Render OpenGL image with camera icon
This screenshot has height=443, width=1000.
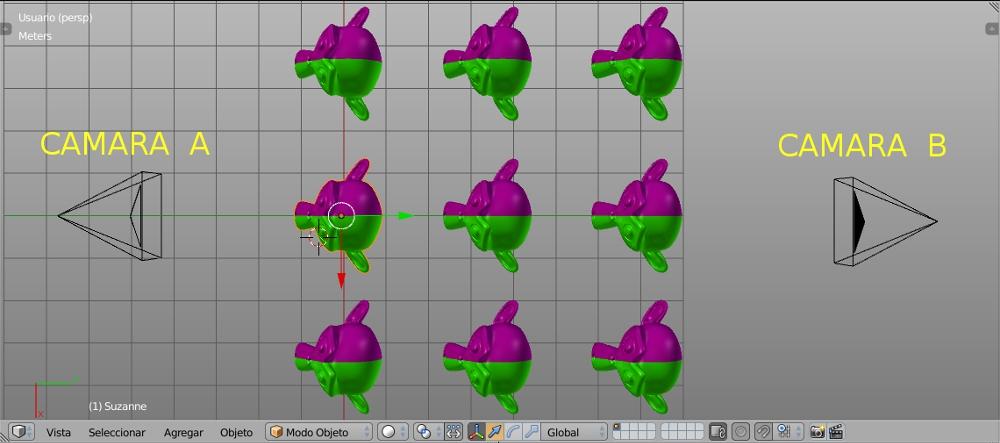point(818,432)
